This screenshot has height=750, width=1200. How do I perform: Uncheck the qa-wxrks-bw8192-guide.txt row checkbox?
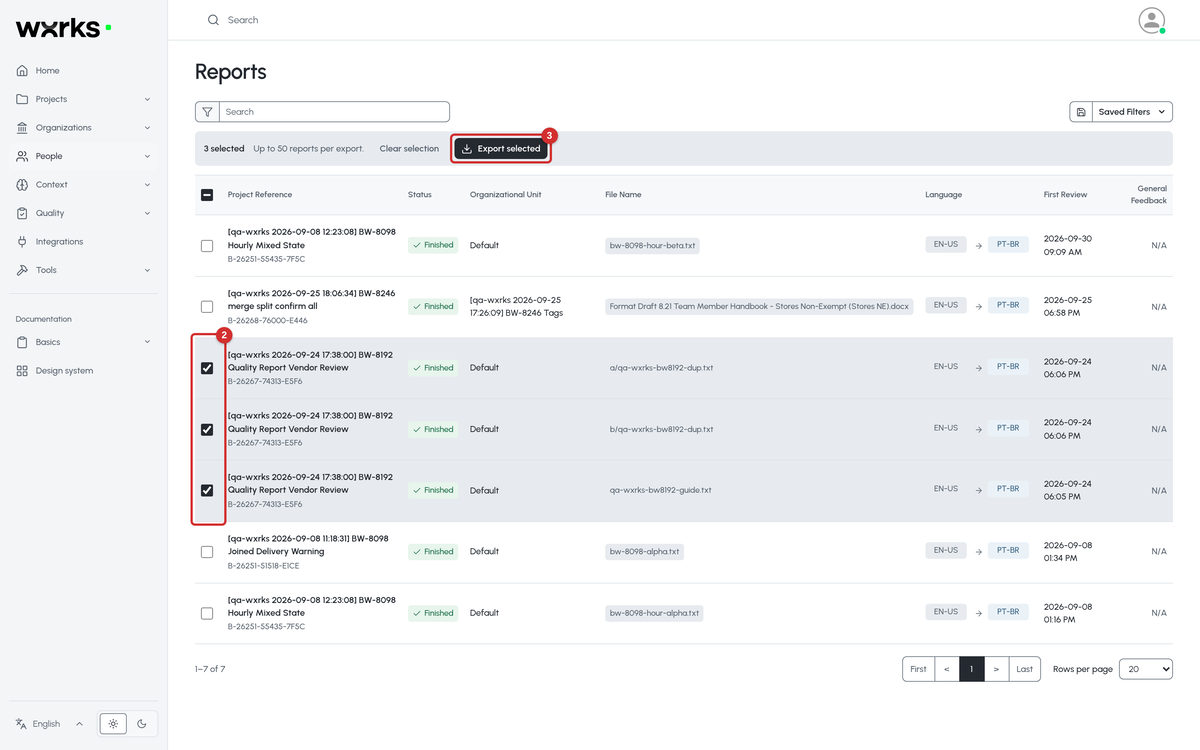[x=207, y=491]
